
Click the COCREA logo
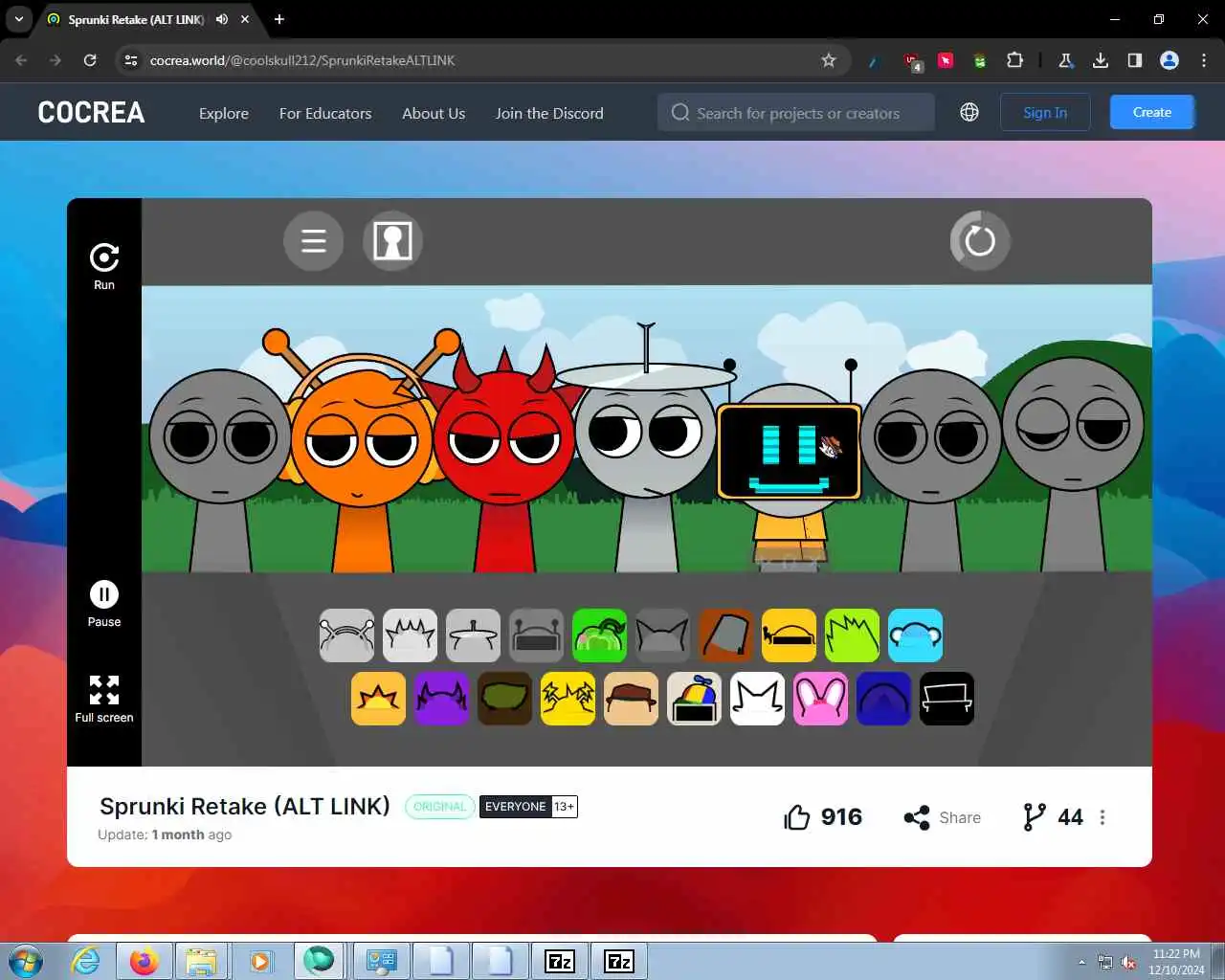point(91,113)
